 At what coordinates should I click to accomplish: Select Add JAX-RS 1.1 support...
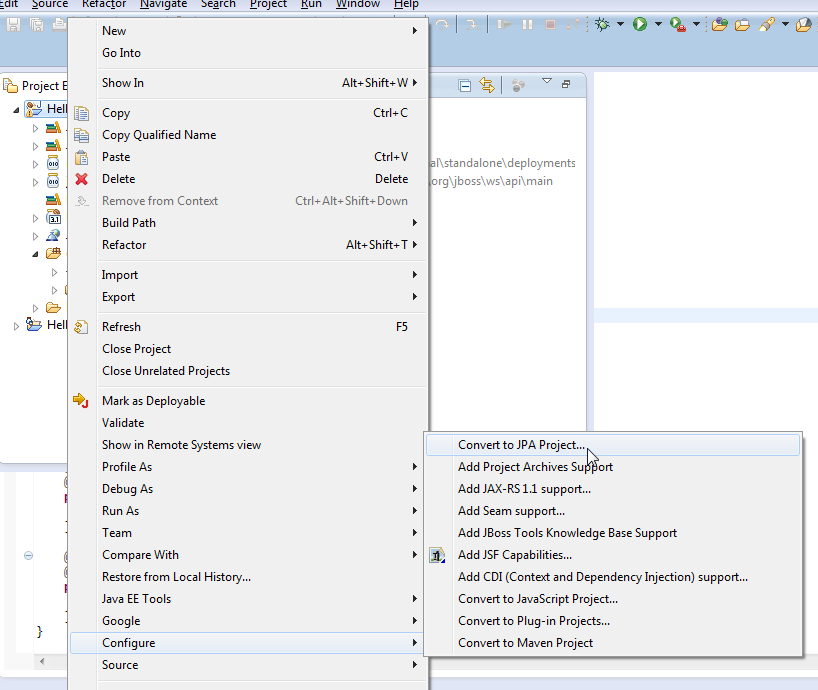pyautogui.click(x=524, y=489)
